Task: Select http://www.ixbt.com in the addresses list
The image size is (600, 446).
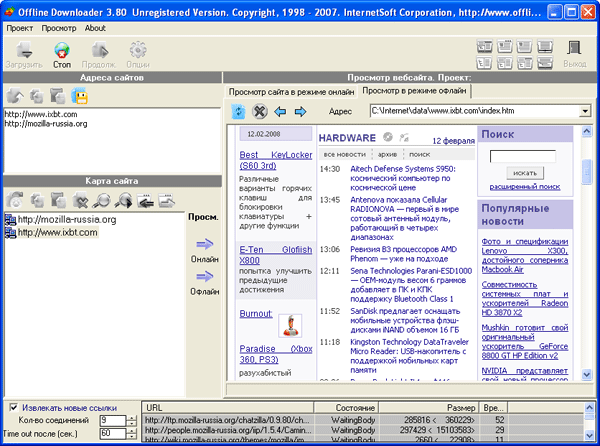Action: coord(41,114)
